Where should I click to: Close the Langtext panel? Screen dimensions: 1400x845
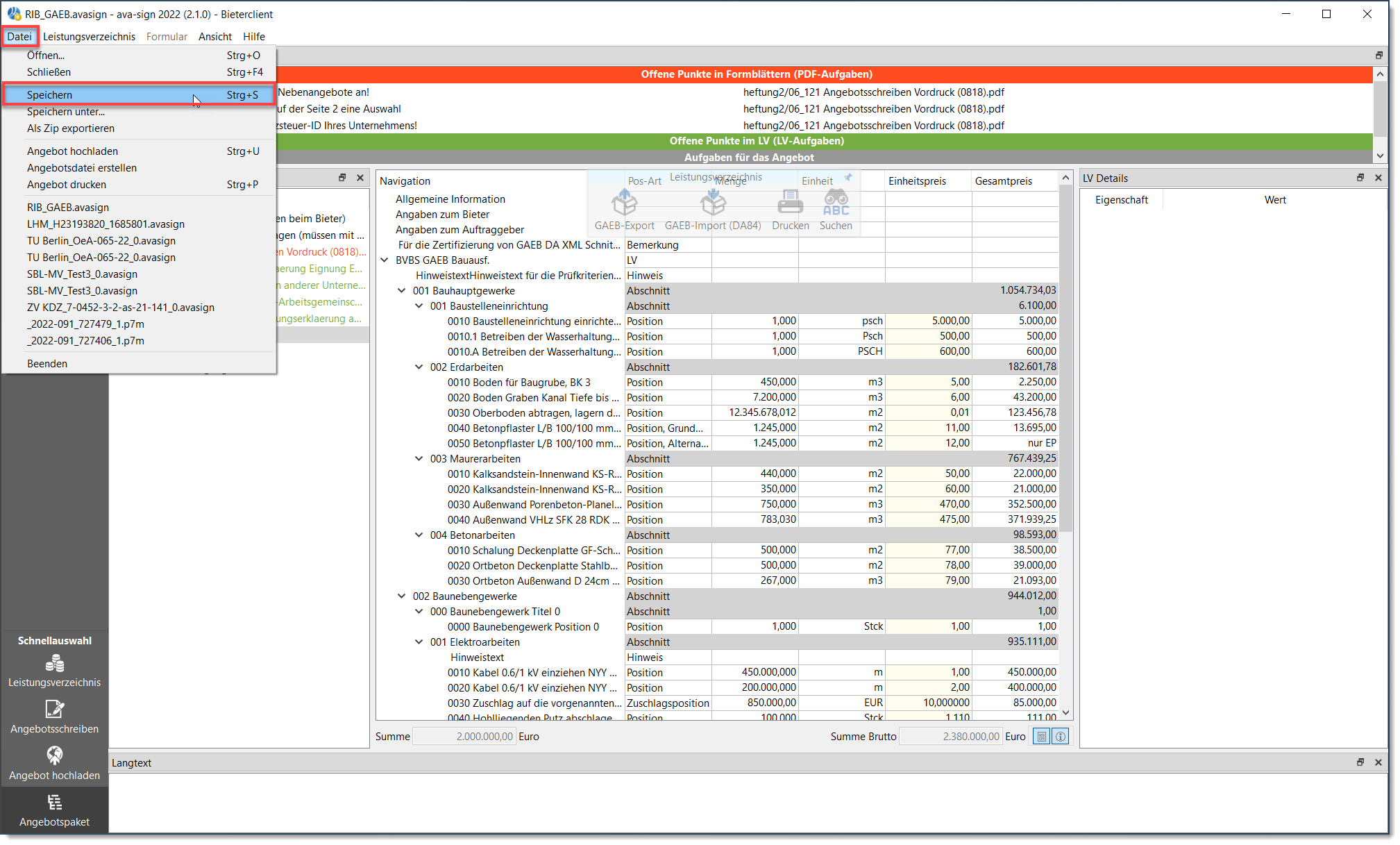click(x=1378, y=762)
